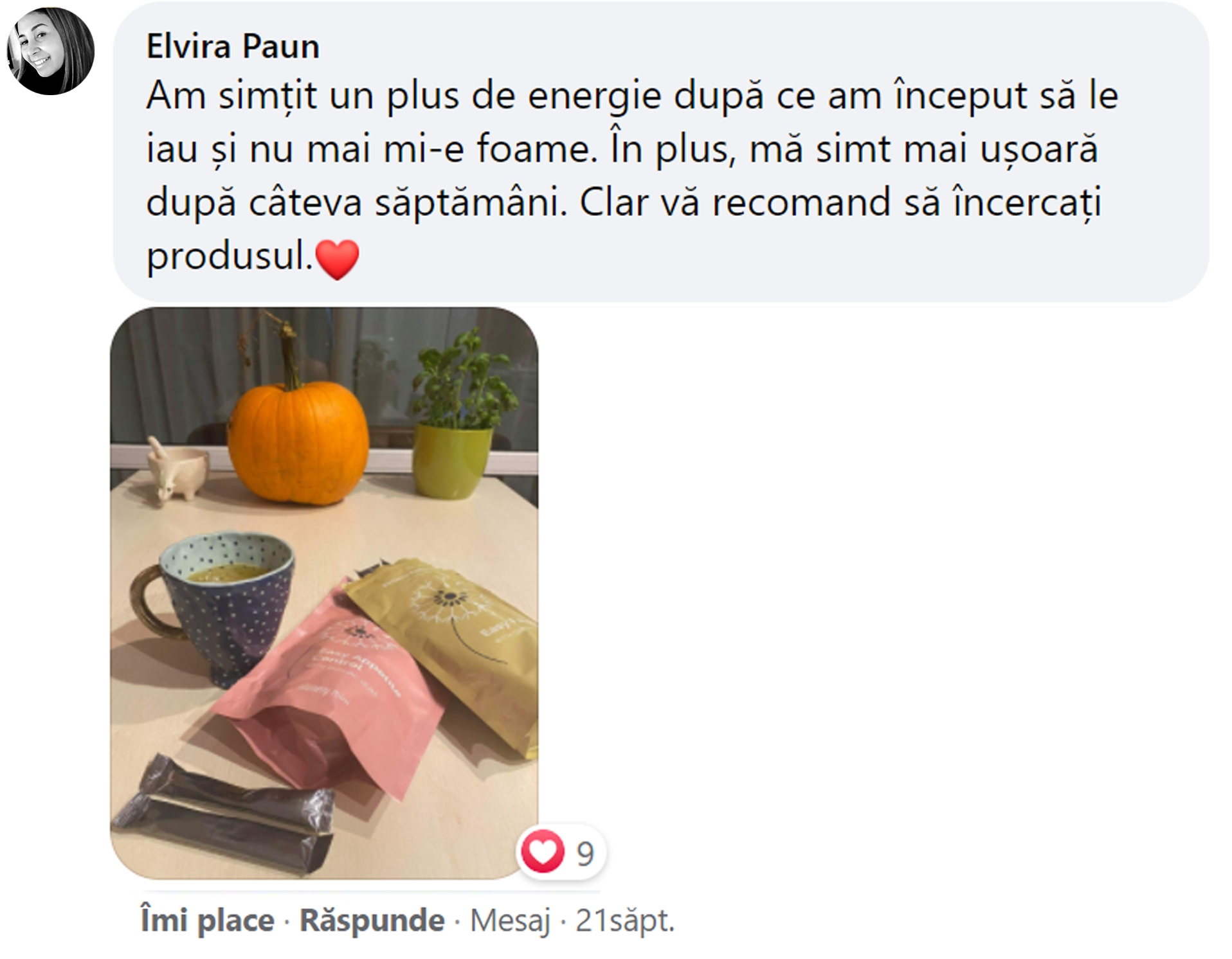Open Elvira Paun's profile picture

(51, 51)
